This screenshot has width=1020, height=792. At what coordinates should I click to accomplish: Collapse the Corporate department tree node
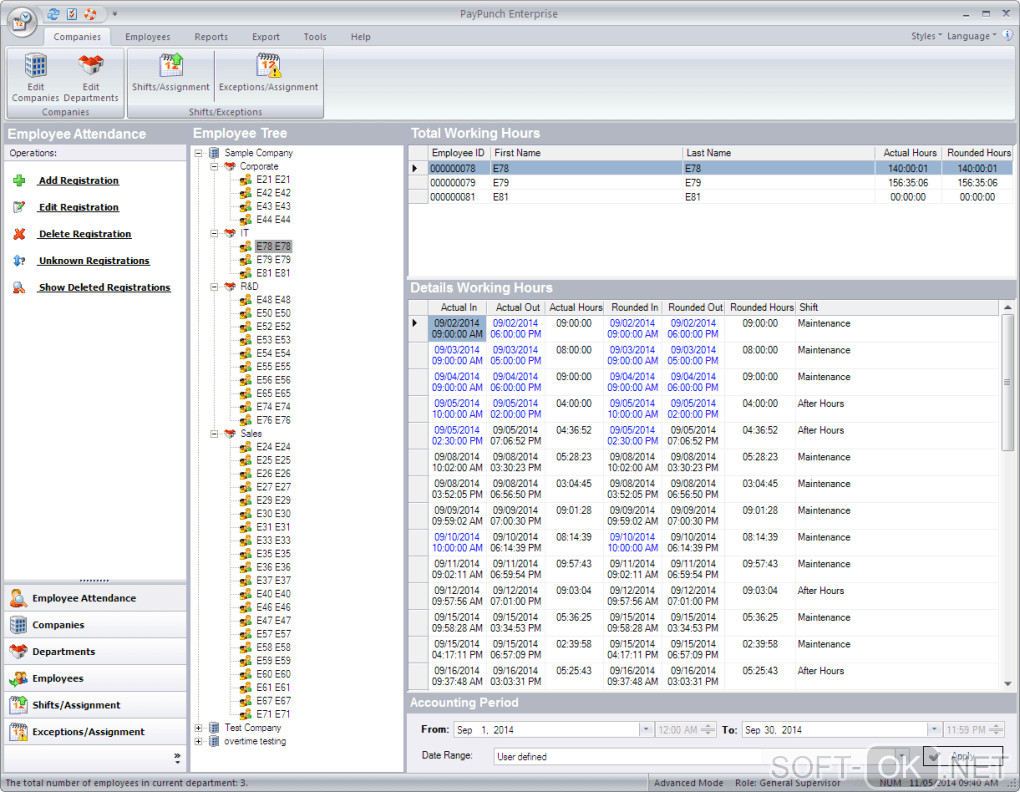[x=214, y=167]
